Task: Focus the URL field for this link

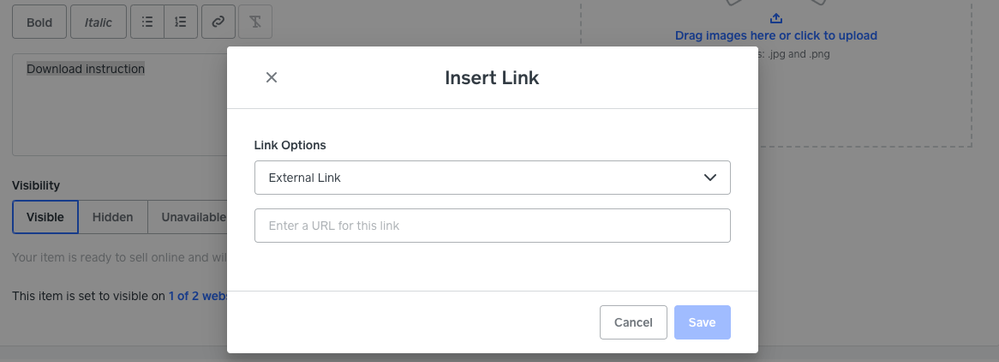Action: coord(492,226)
